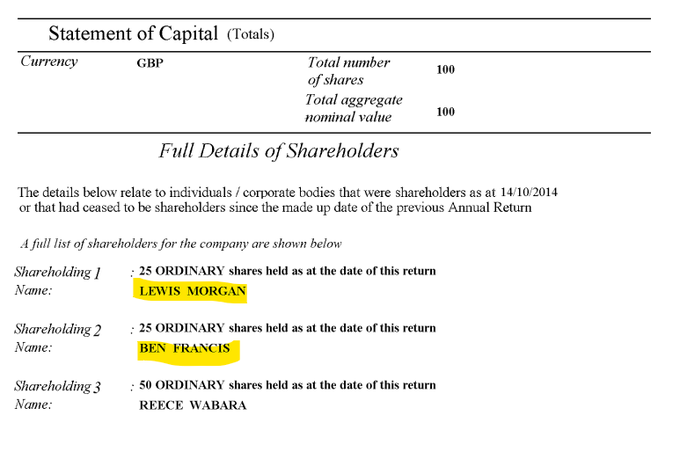Image resolution: width=680 pixels, height=452 pixels.
Task: Select the total number of shares value 100
Action: (445, 70)
